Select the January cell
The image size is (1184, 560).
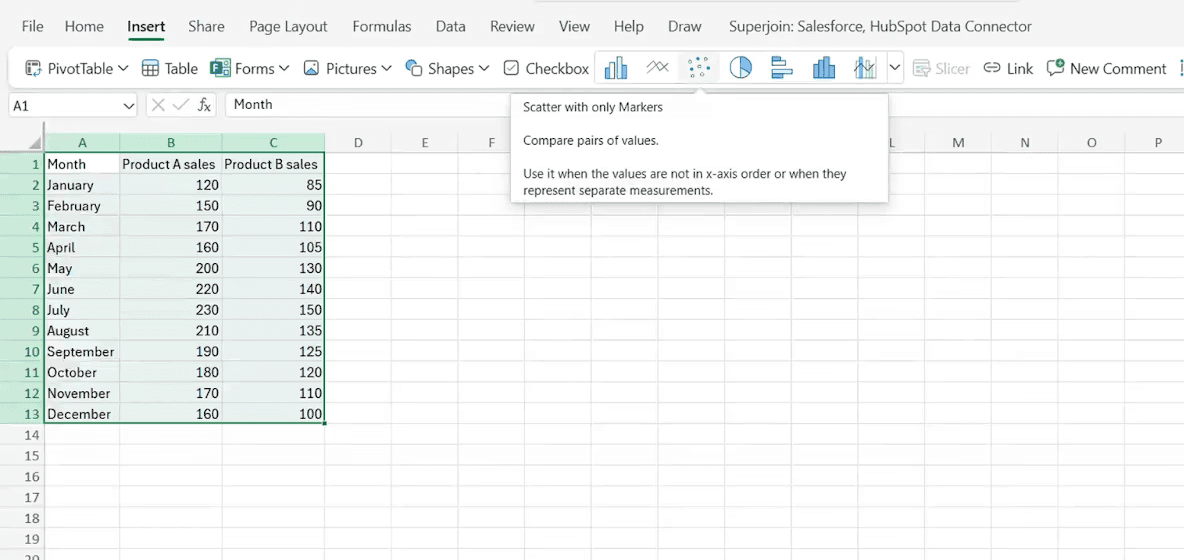(x=82, y=185)
